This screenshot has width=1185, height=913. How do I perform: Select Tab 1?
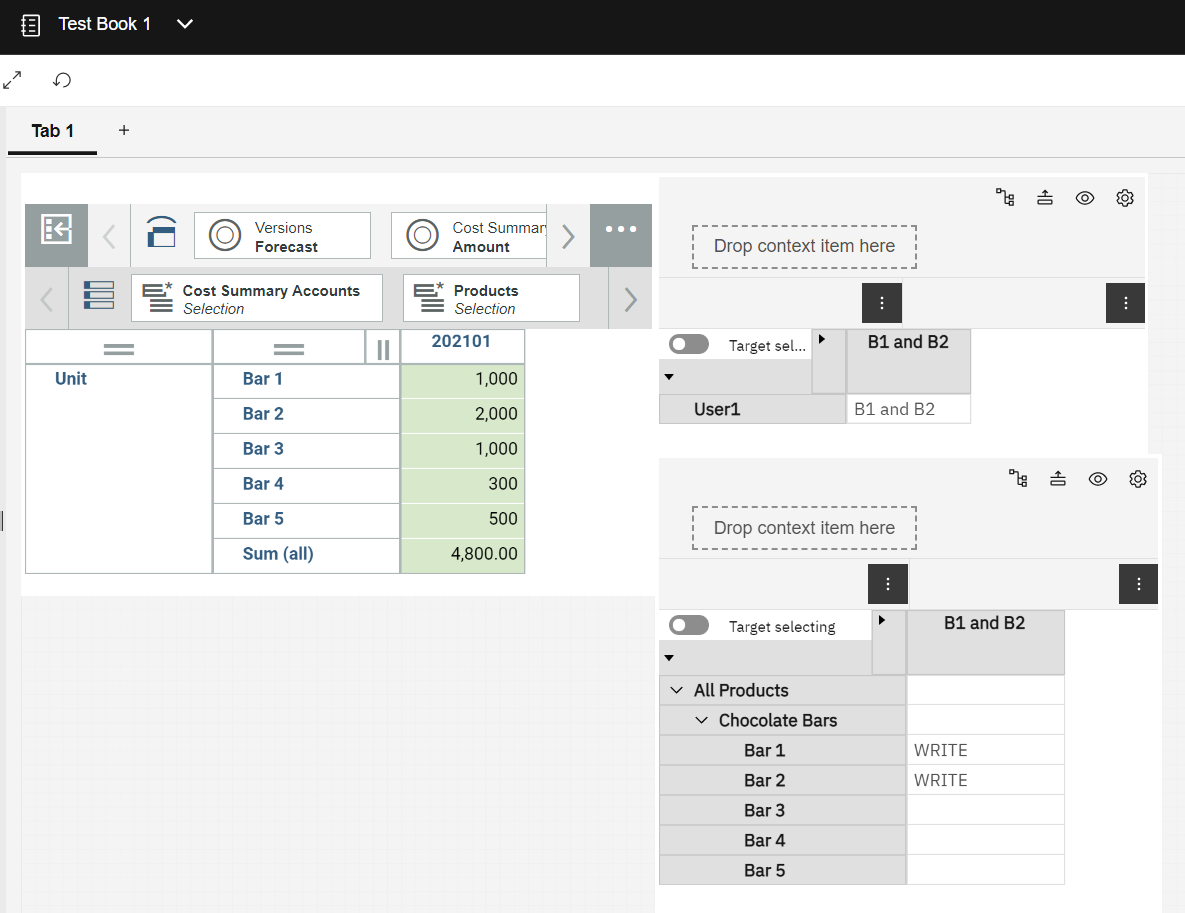(53, 131)
